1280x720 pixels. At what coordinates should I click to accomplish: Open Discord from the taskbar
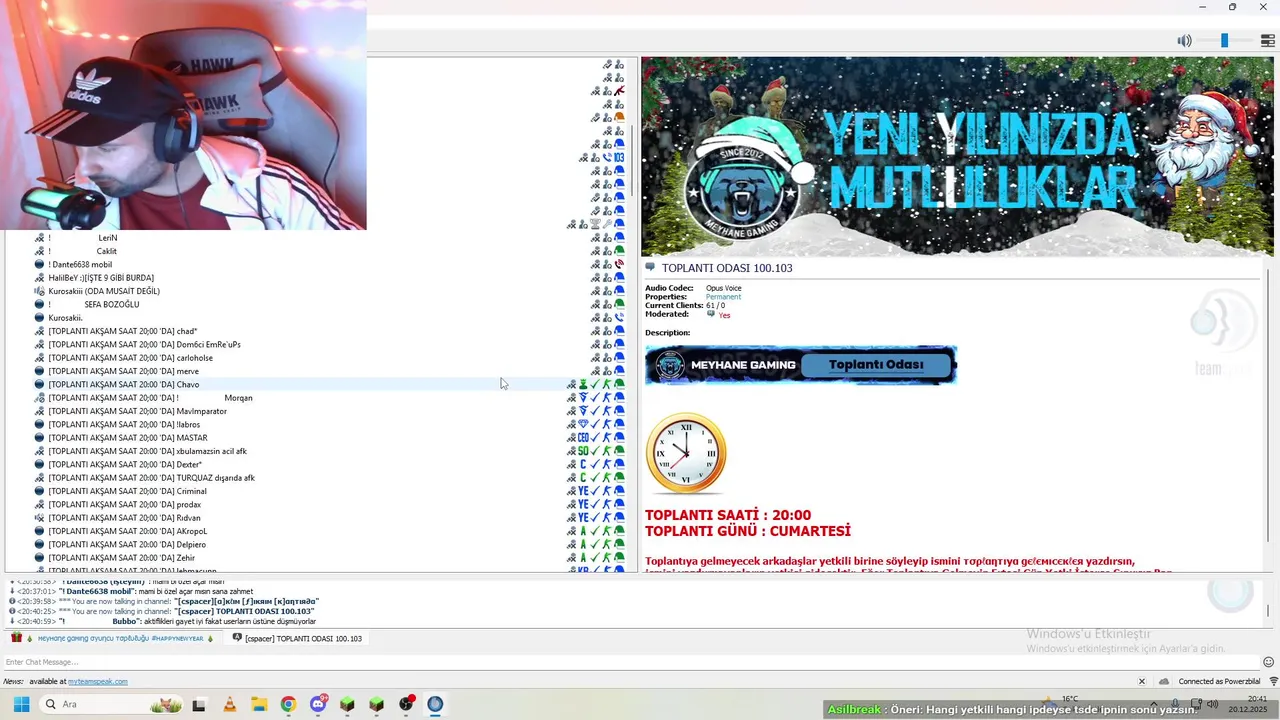pos(318,704)
